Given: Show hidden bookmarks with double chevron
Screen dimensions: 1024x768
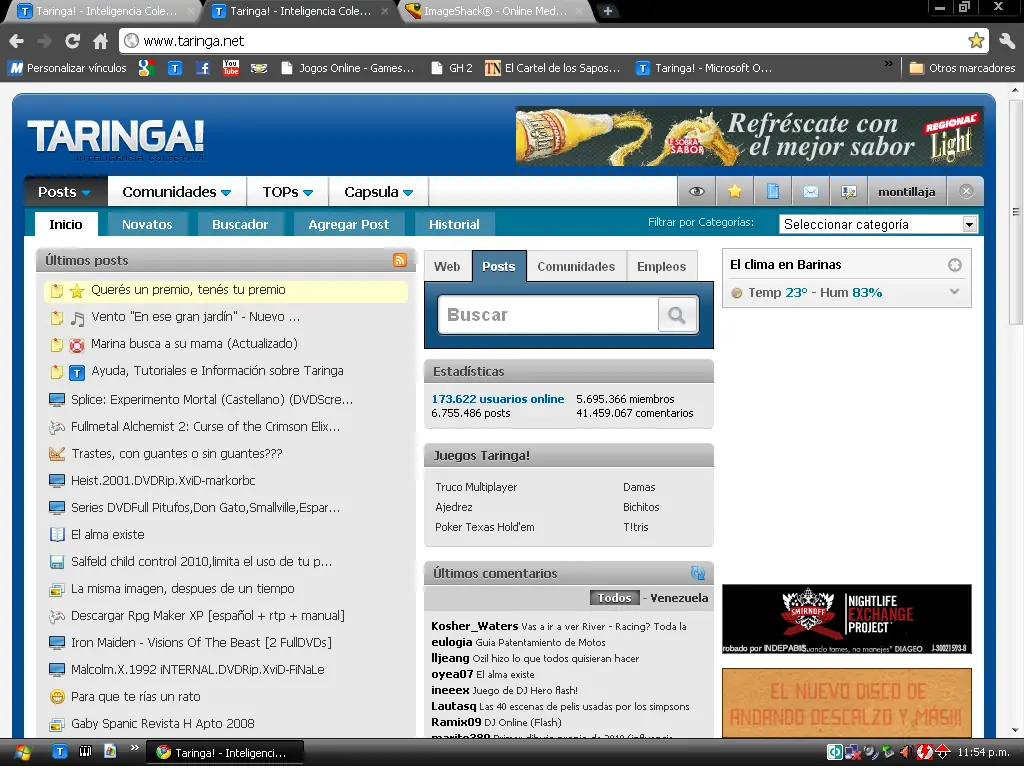Looking at the screenshot, I should pos(888,64).
